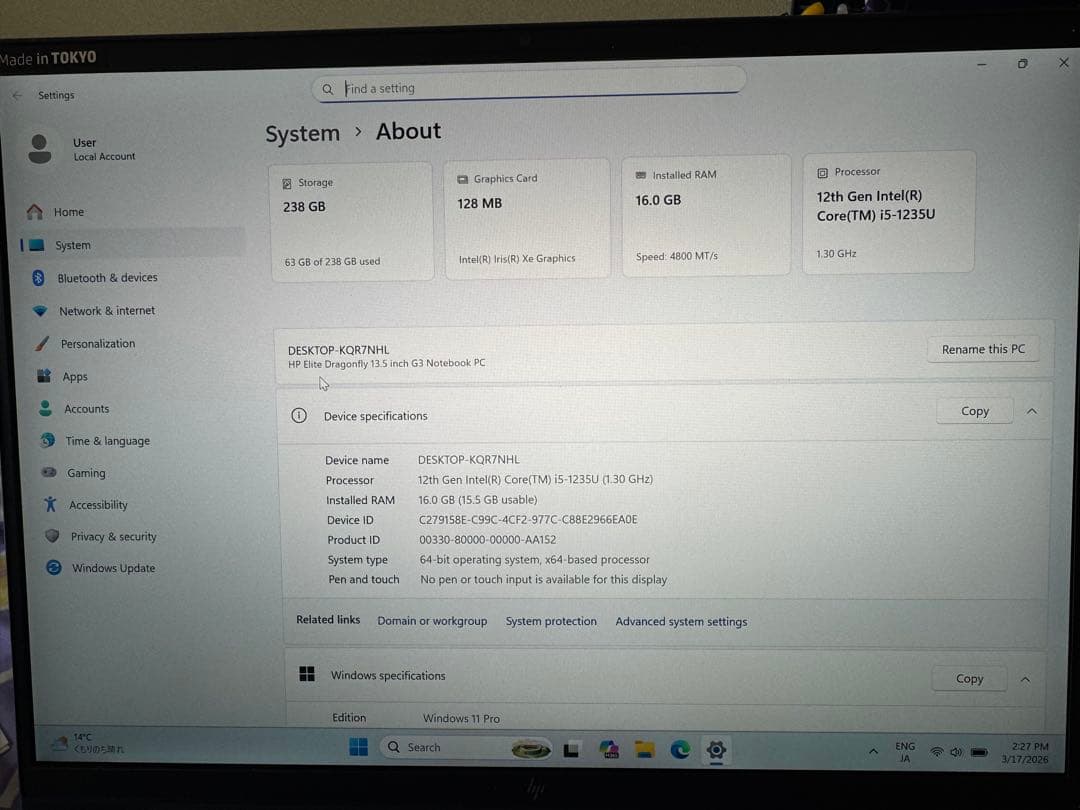Go to the Home settings page
The width and height of the screenshot is (1080, 810).
[68, 211]
